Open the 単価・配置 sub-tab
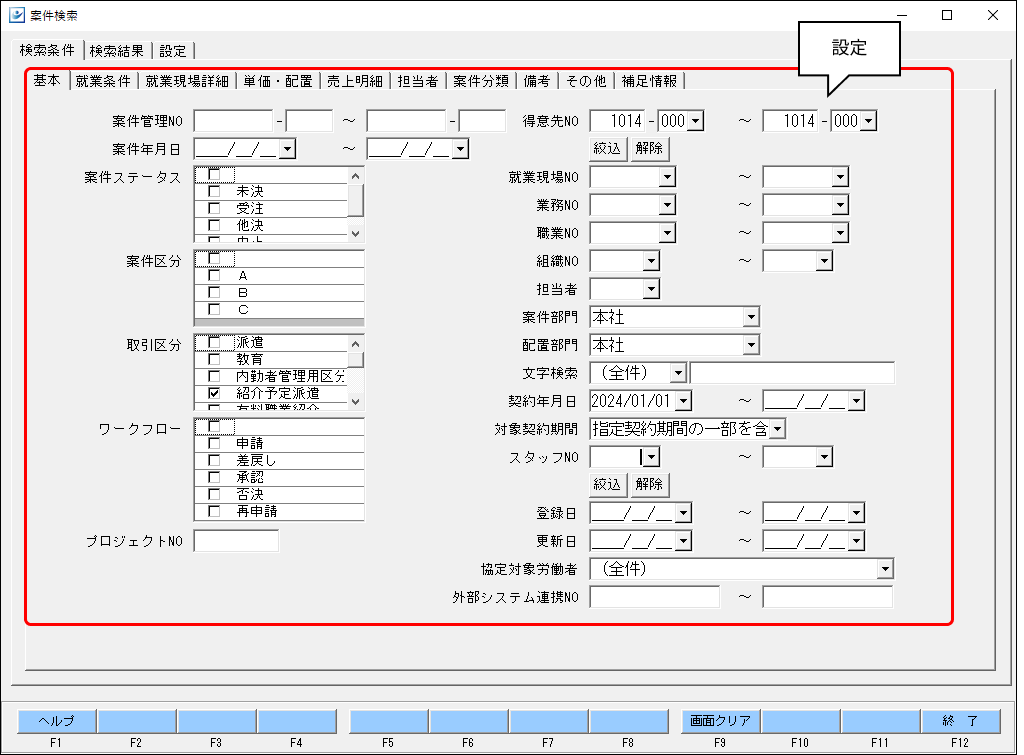 tap(278, 81)
